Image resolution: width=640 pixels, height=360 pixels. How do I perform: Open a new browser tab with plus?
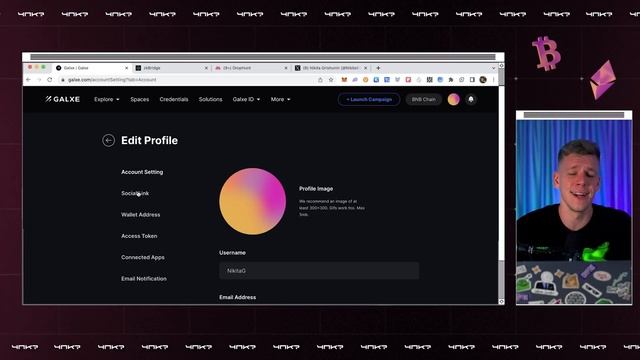click(378, 68)
